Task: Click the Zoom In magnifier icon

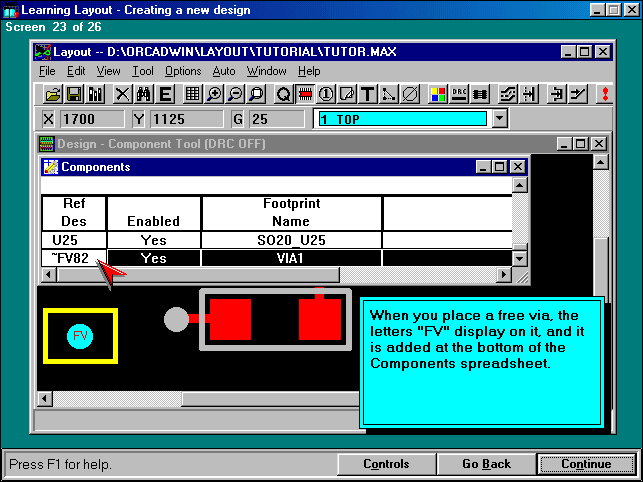Action: (x=215, y=94)
